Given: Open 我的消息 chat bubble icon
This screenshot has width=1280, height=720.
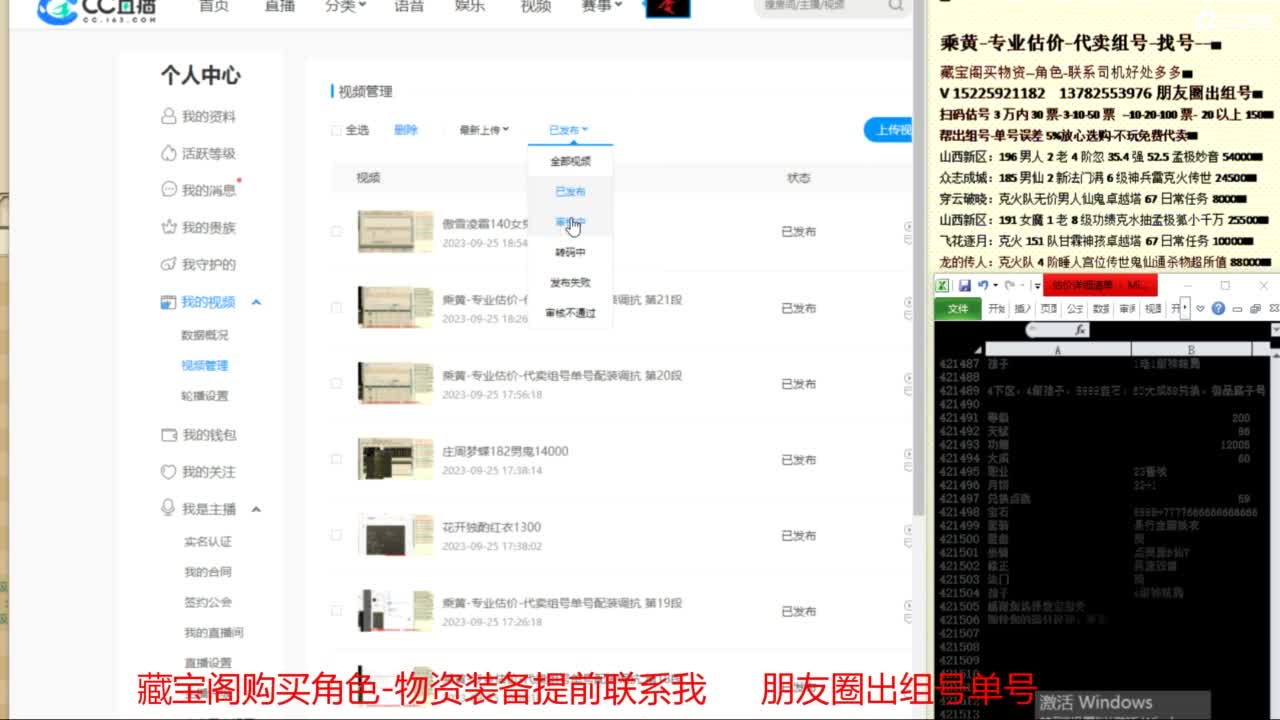Looking at the screenshot, I should tap(169, 190).
